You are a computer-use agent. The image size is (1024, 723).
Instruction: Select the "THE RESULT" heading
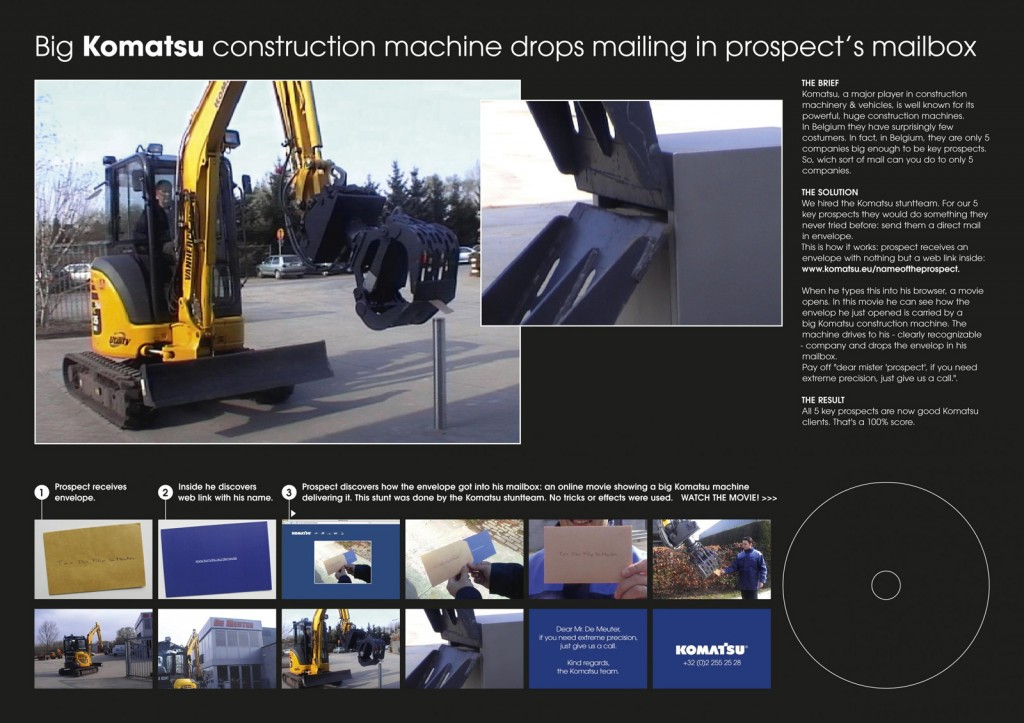pos(823,400)
